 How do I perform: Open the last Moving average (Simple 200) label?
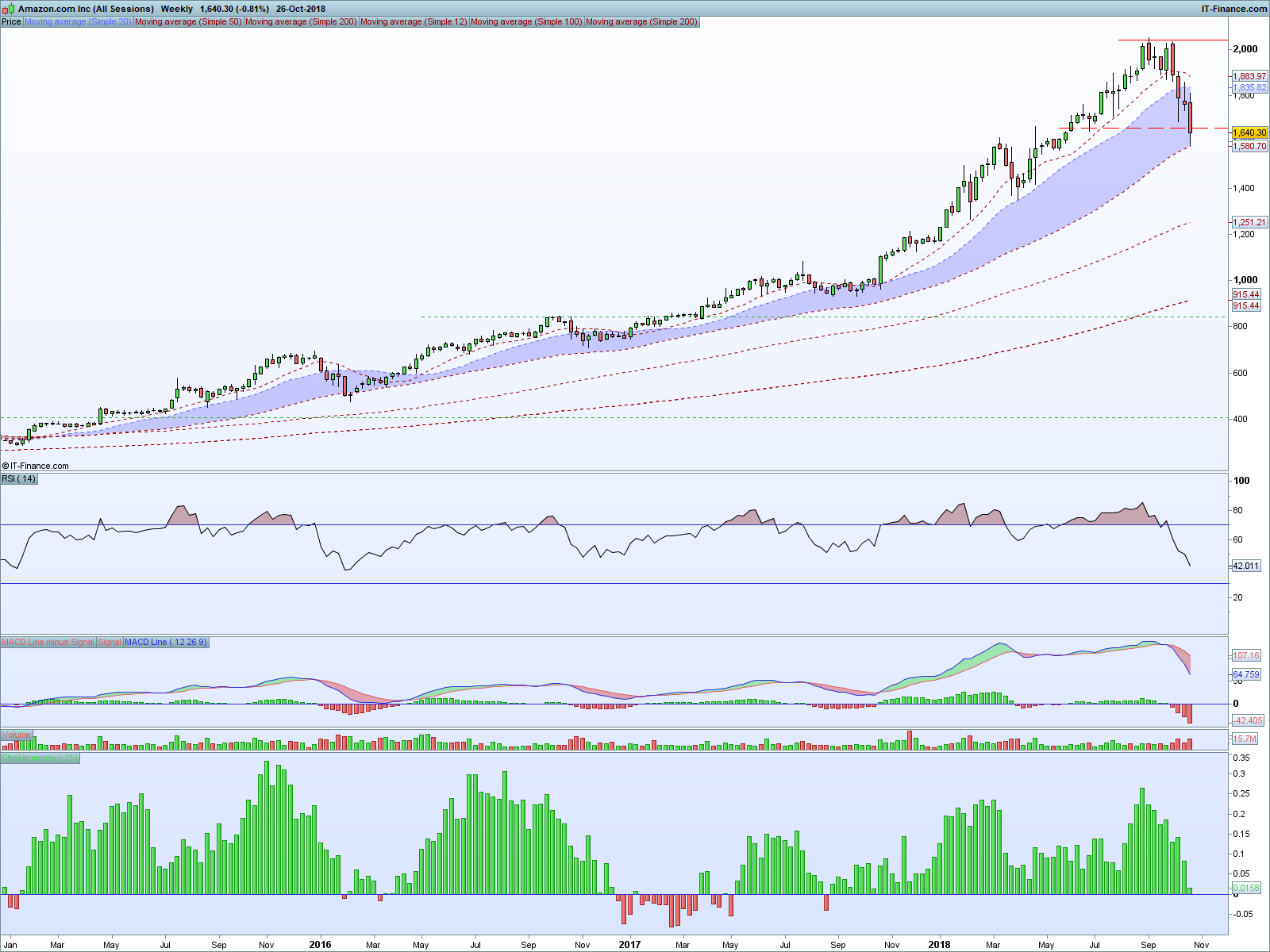click(641, 21)
